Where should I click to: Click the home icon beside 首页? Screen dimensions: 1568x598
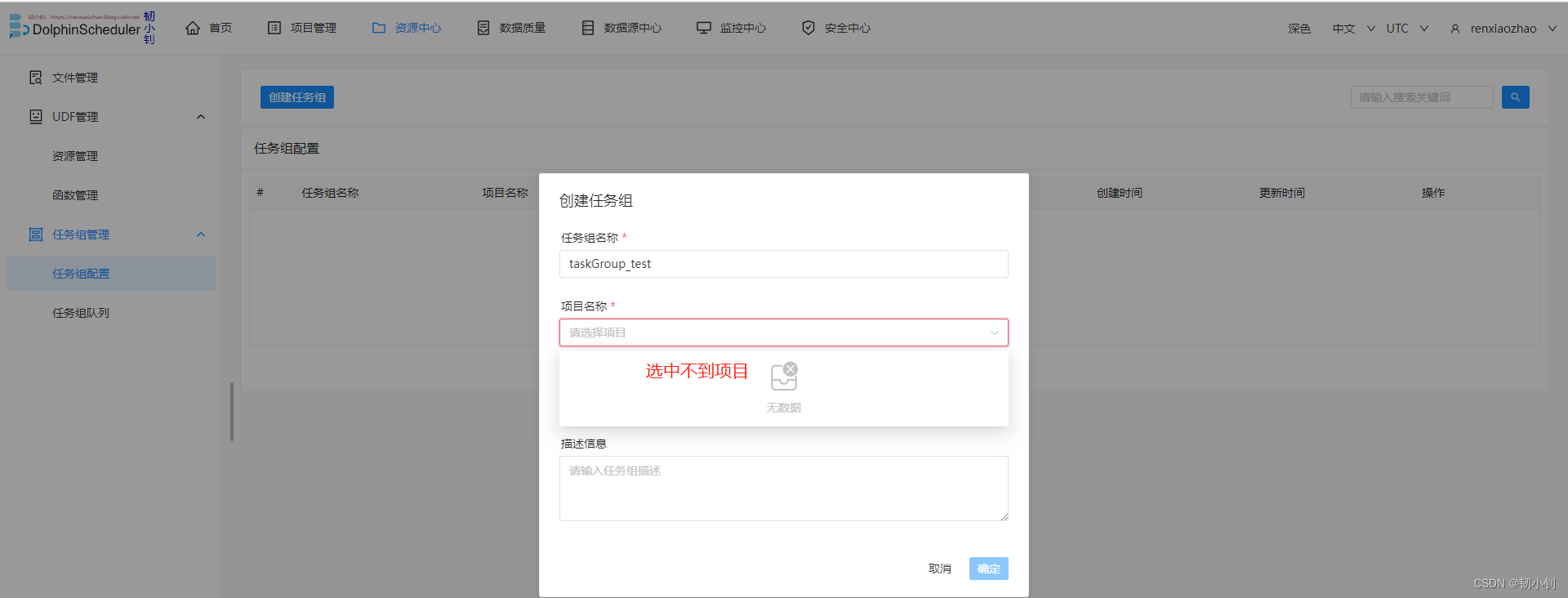pos(193,28)
